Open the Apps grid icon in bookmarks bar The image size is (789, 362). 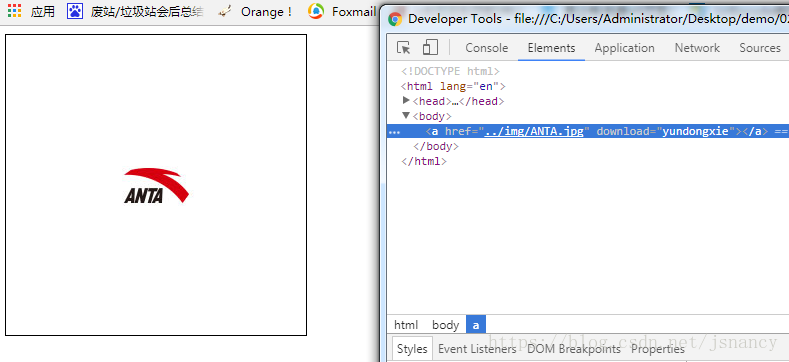tap(15, 11)
